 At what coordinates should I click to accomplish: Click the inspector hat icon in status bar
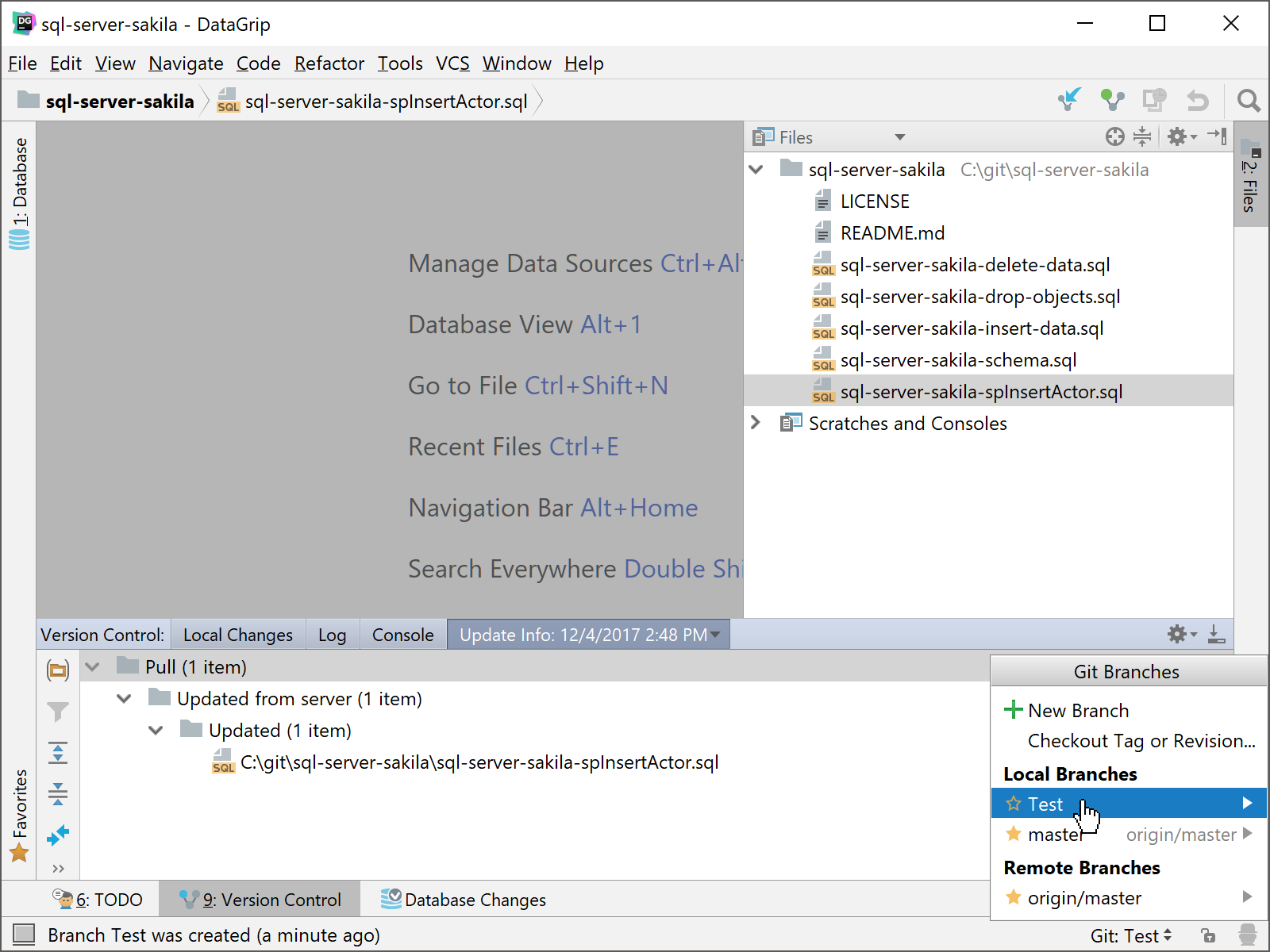1248,935
